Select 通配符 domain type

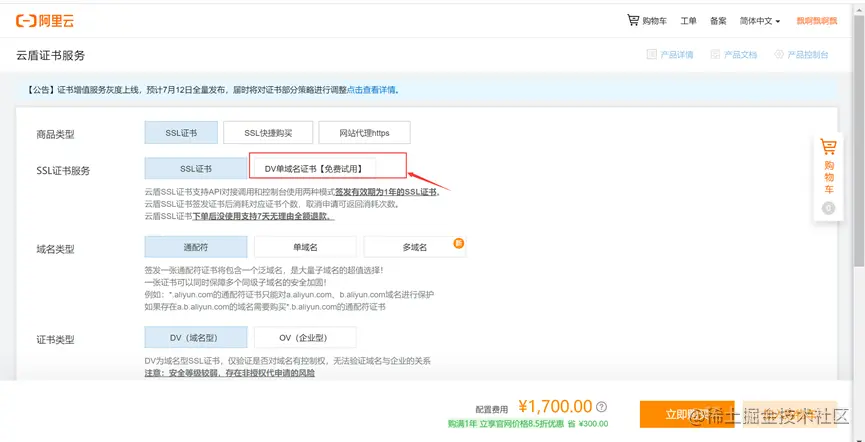click(196, 247)
